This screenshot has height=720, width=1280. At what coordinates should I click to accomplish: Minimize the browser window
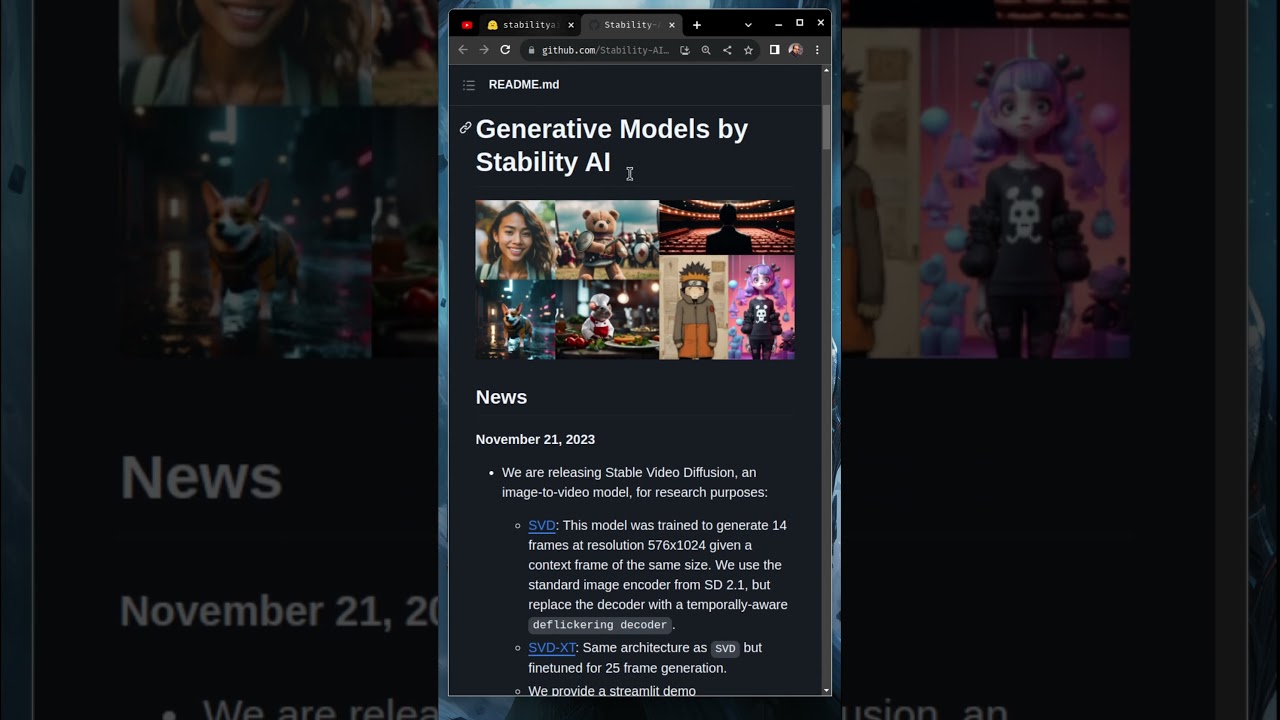(778, 24)
